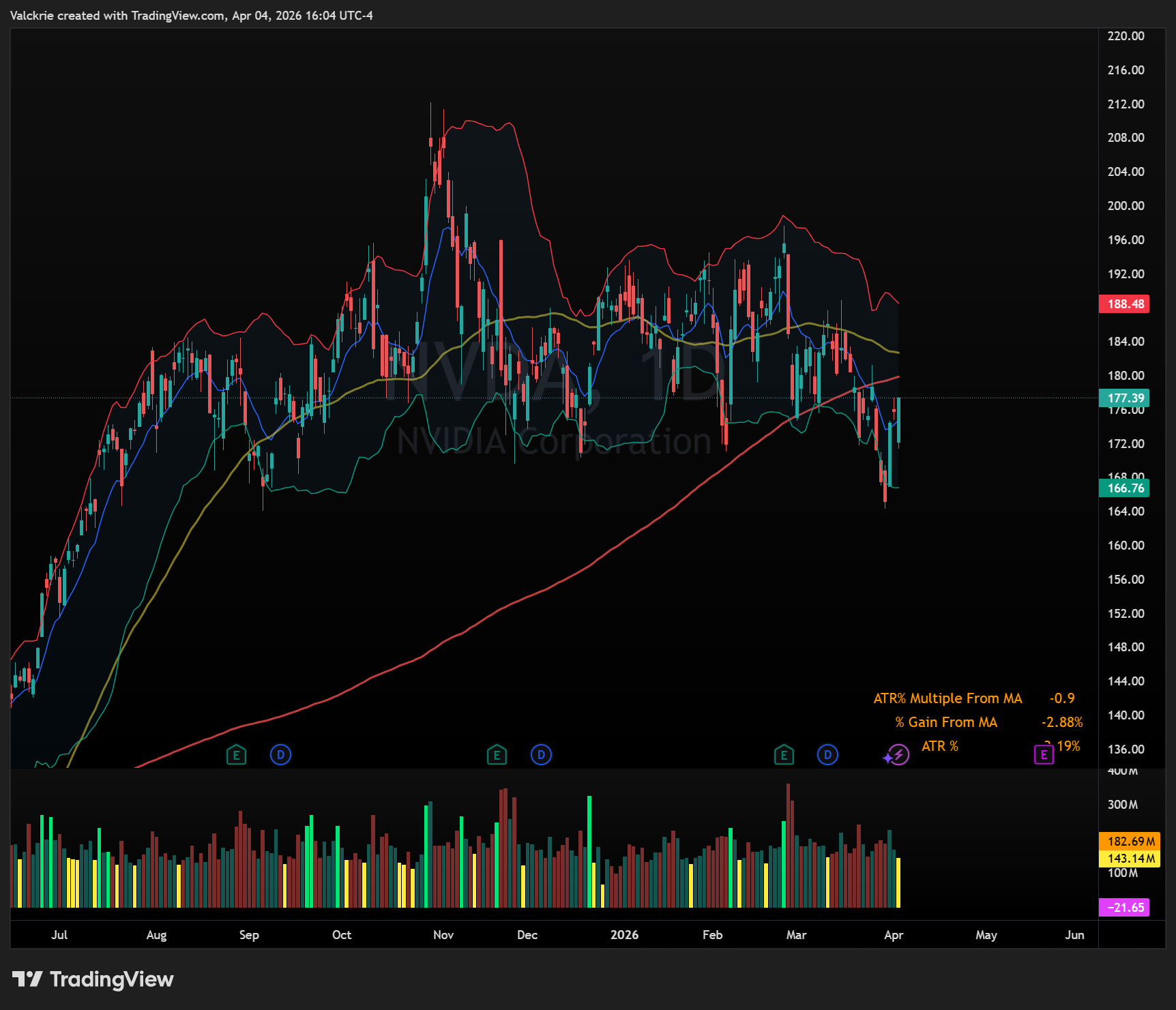
Task: Click the 192.00 price axis tick
Action: [x=1126, y=274]
